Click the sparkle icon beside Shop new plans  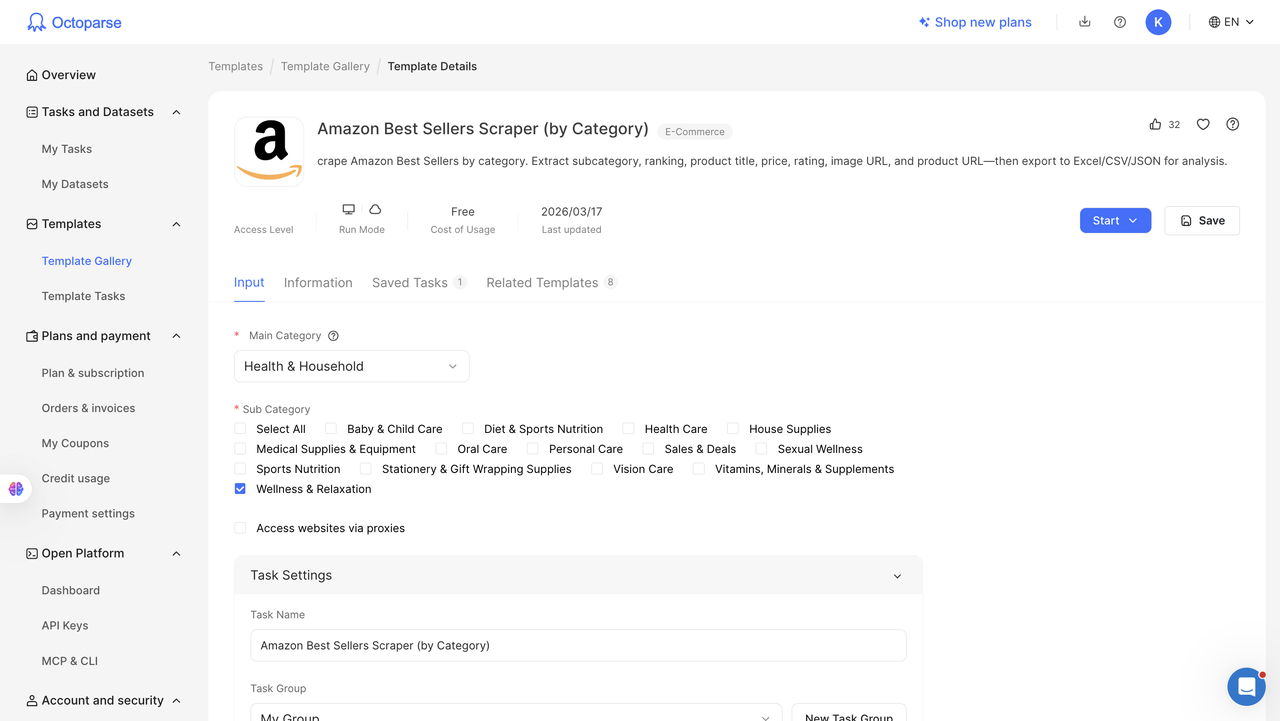pos(924,22)
